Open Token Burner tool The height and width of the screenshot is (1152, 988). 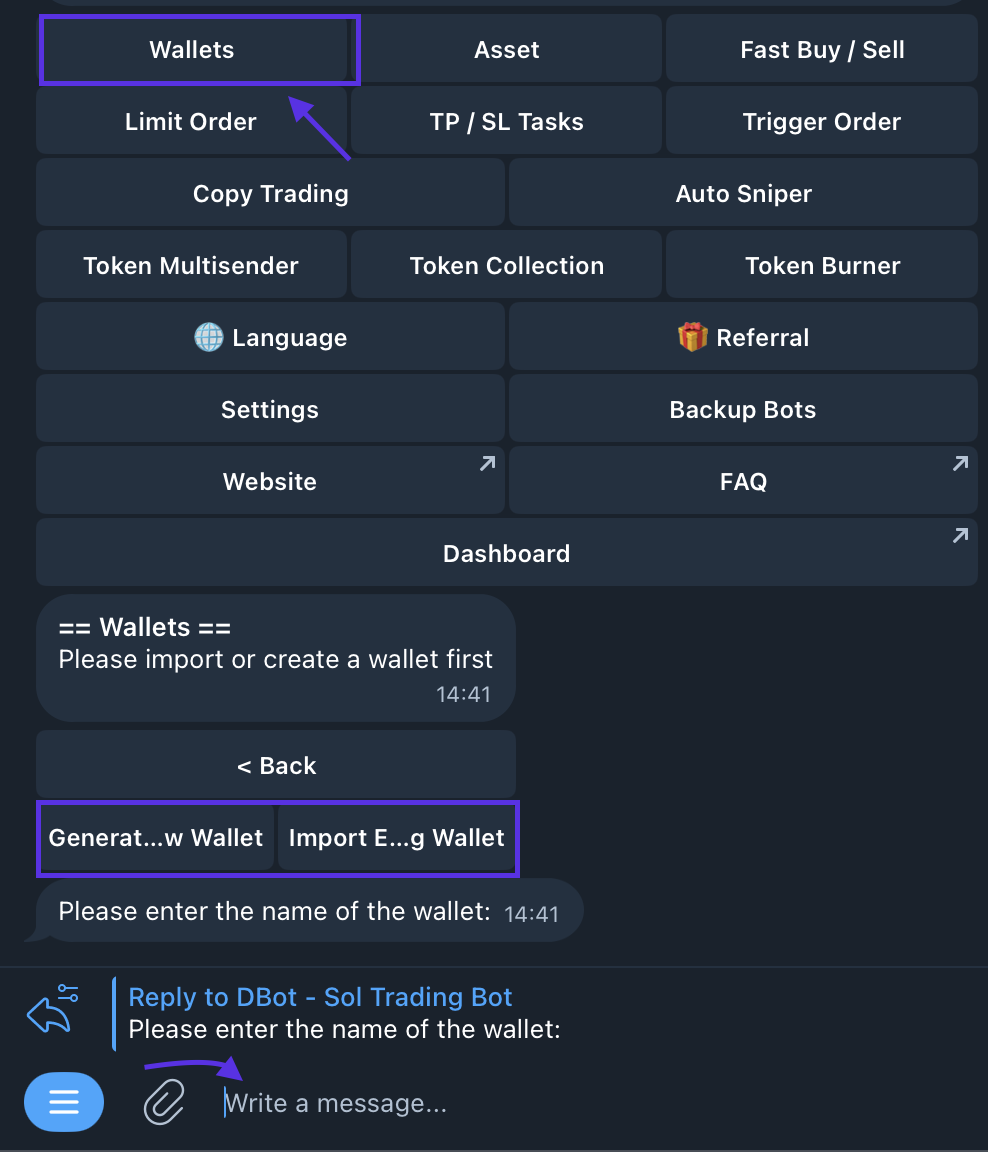tap(822, 266)
